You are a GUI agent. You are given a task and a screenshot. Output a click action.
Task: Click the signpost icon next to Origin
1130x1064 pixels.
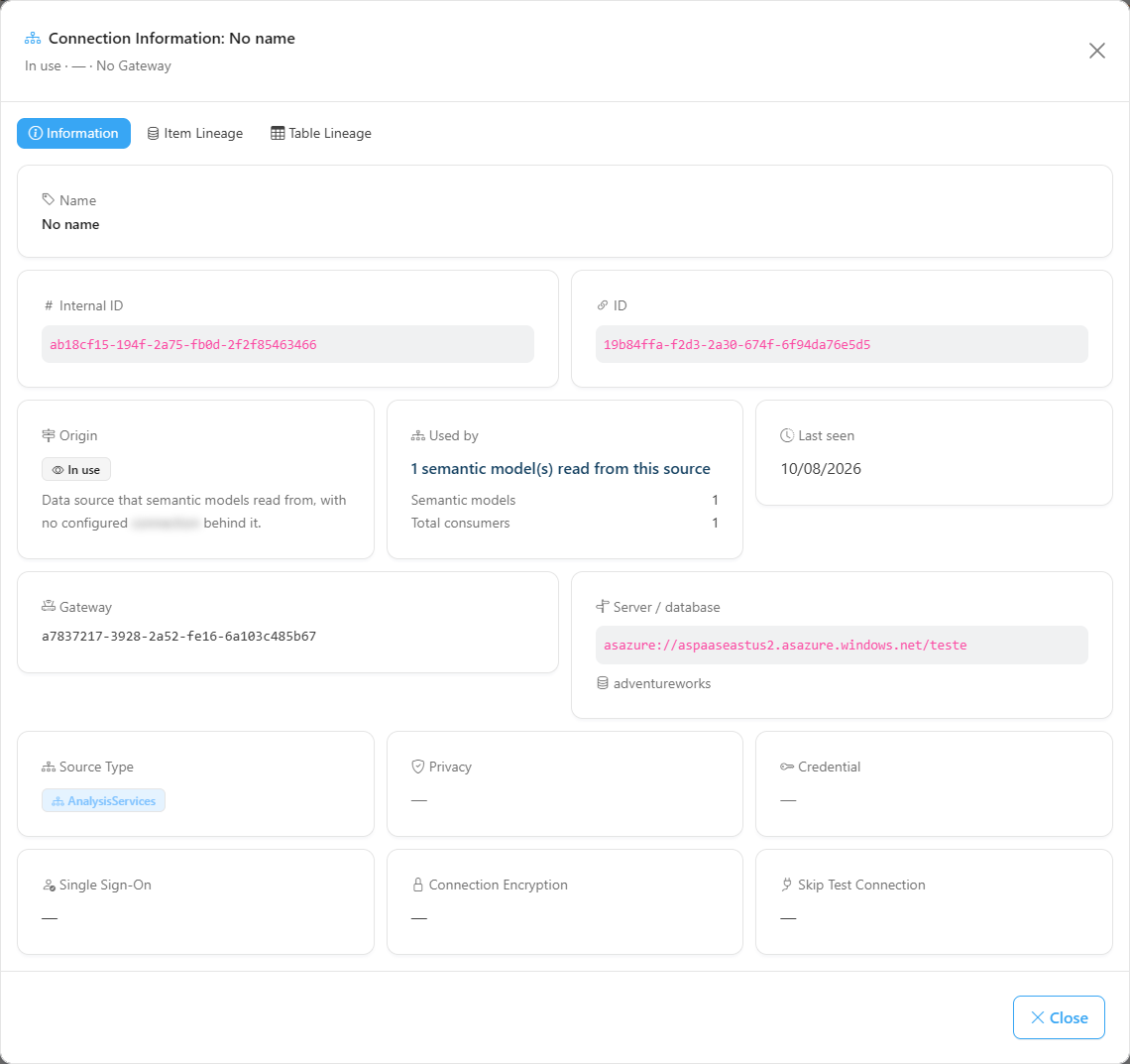[49, 435]
